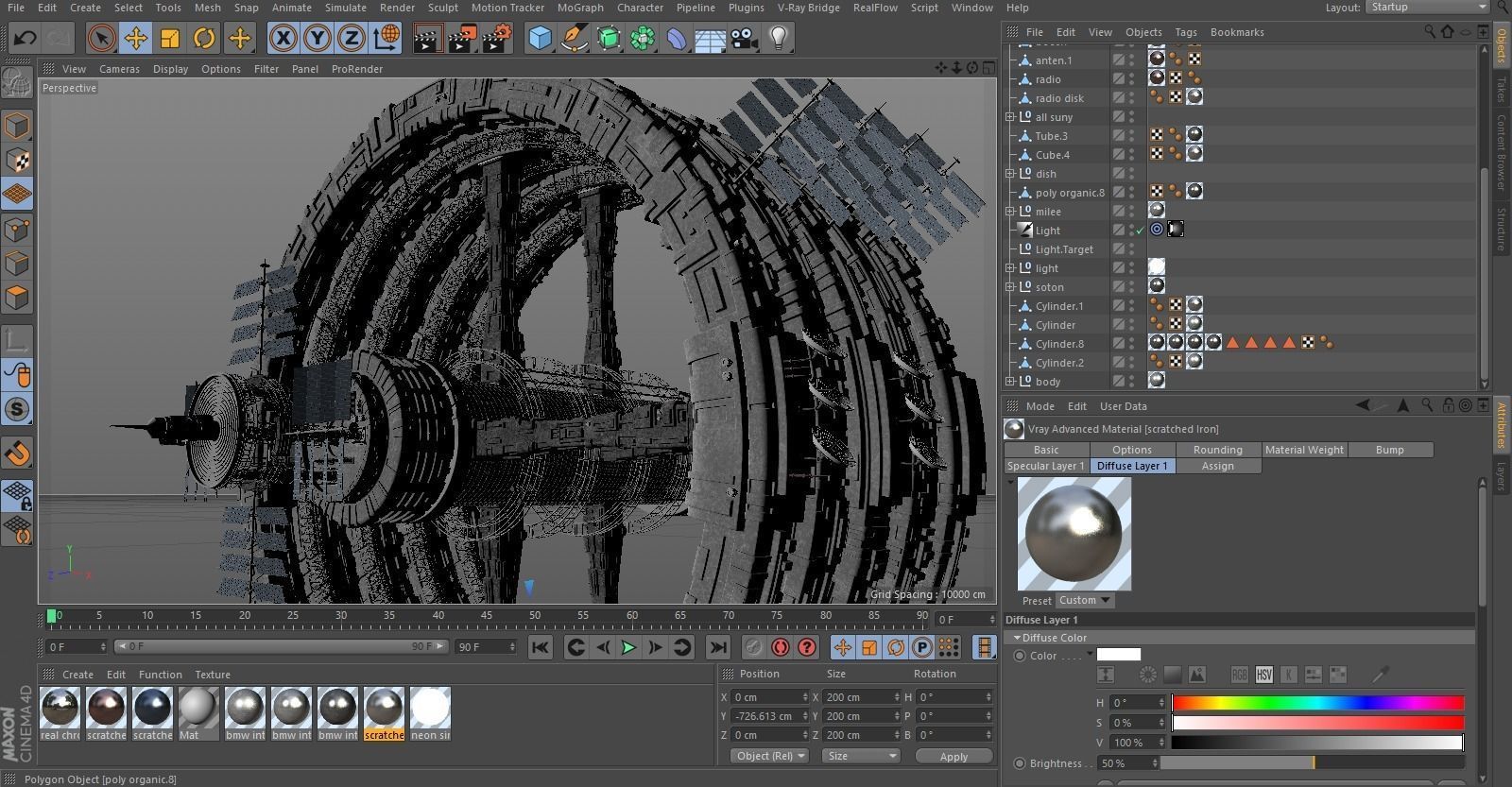1512x787 pixels.
Task: Open the Spline pen tool
Action: click(x=575, y=39)
